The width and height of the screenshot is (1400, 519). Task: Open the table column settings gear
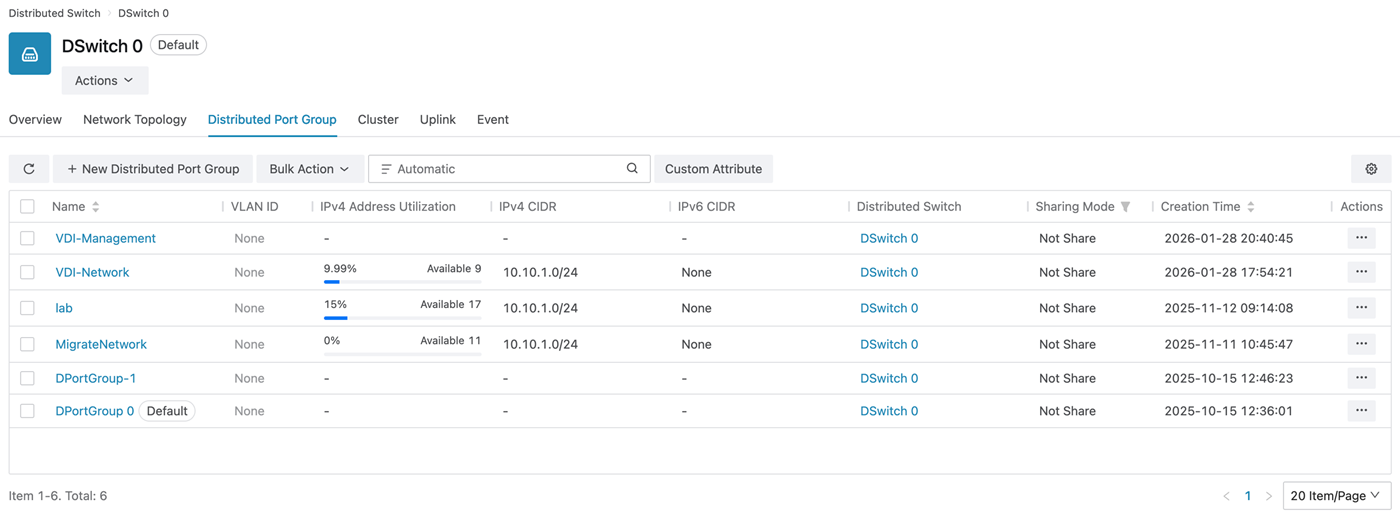[1371, 169]
